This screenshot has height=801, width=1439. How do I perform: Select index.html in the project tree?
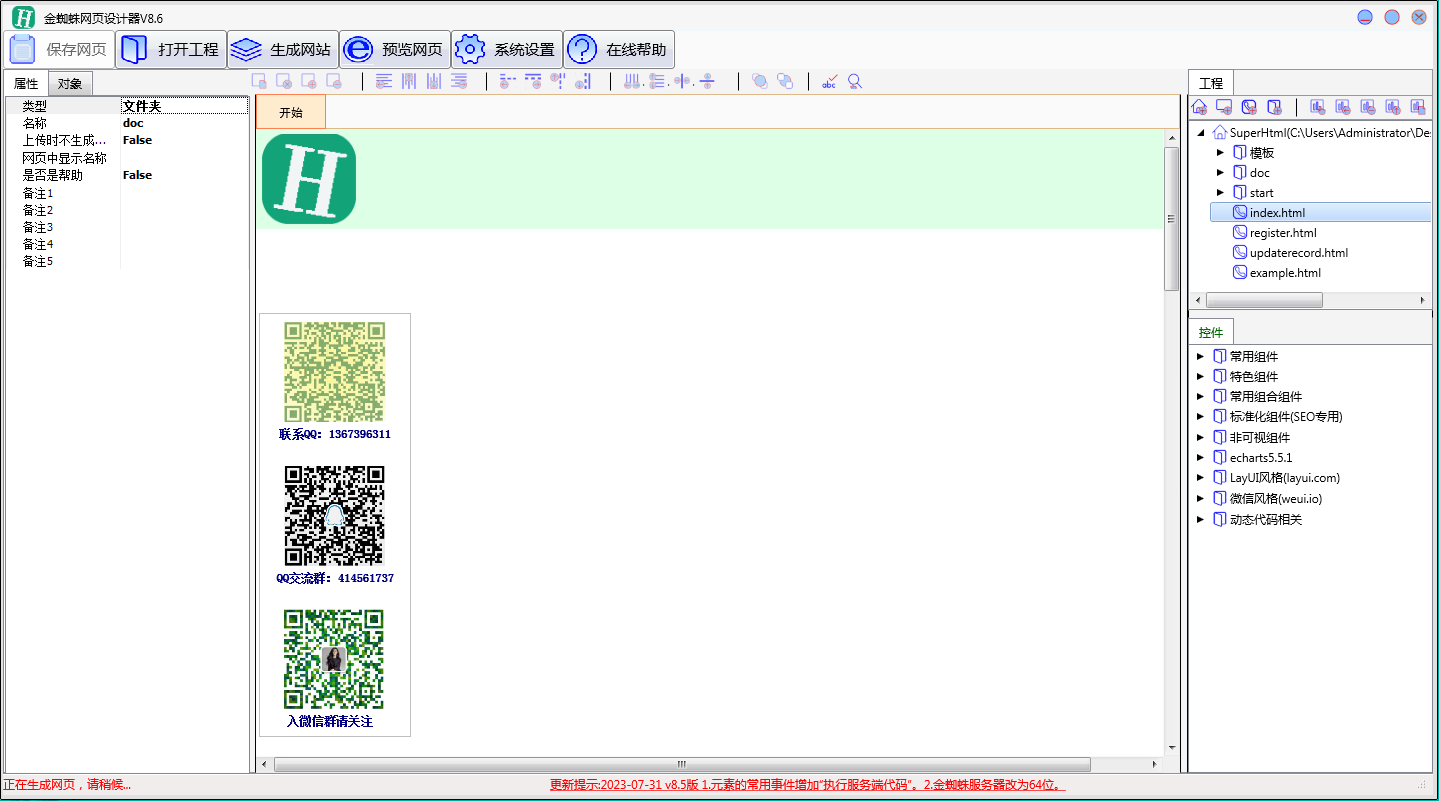tap(1277, 213)
